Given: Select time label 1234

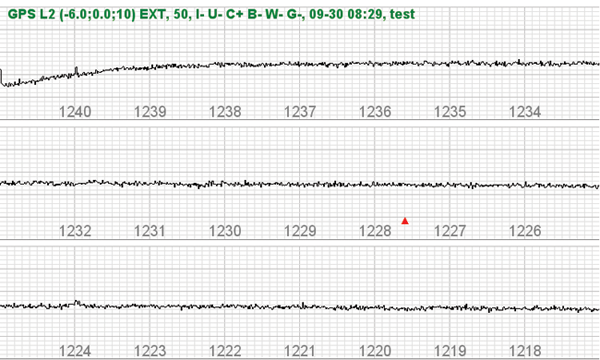Looking at the screenshot, I should tap(525, 112).
